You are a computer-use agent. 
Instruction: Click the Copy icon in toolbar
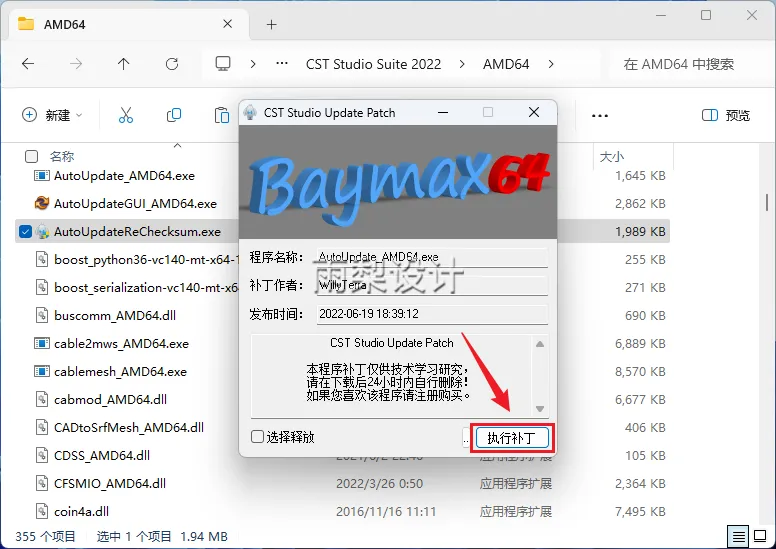pyautogui.click(x=174, y=115)
